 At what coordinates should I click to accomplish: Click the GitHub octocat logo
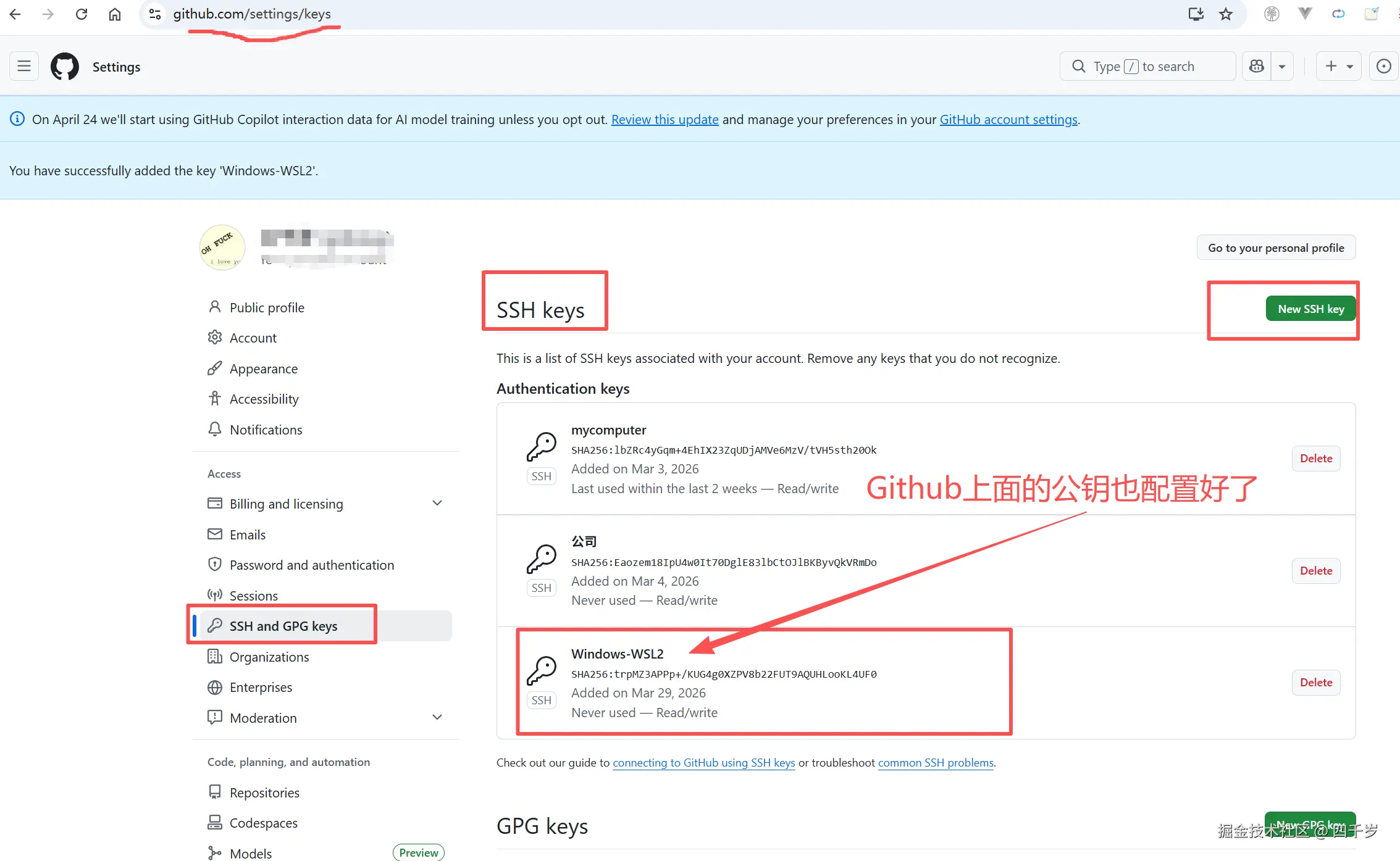click(x=64, y=66)
